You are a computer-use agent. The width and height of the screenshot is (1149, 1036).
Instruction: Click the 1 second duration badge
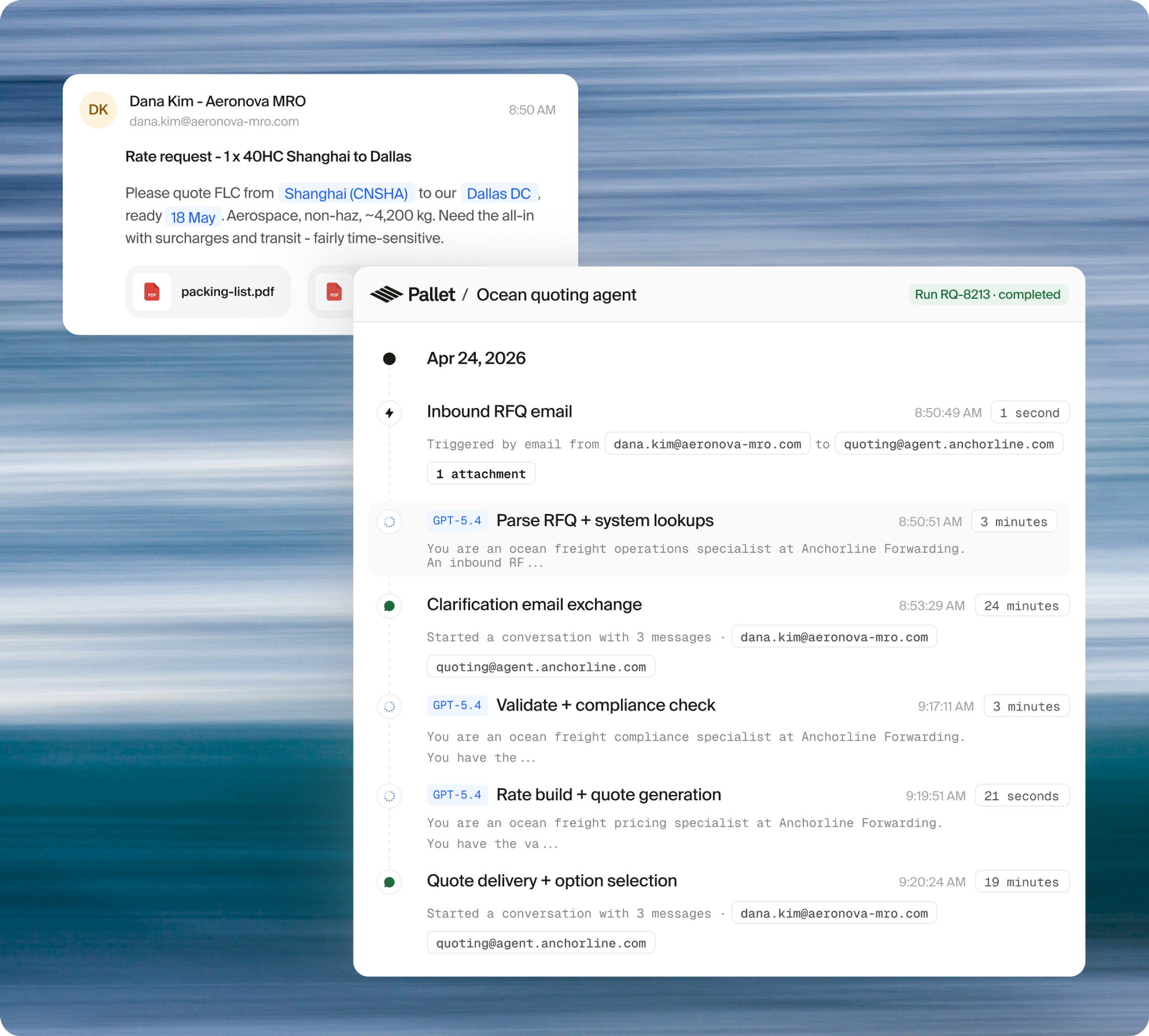tap(1030, 413)
